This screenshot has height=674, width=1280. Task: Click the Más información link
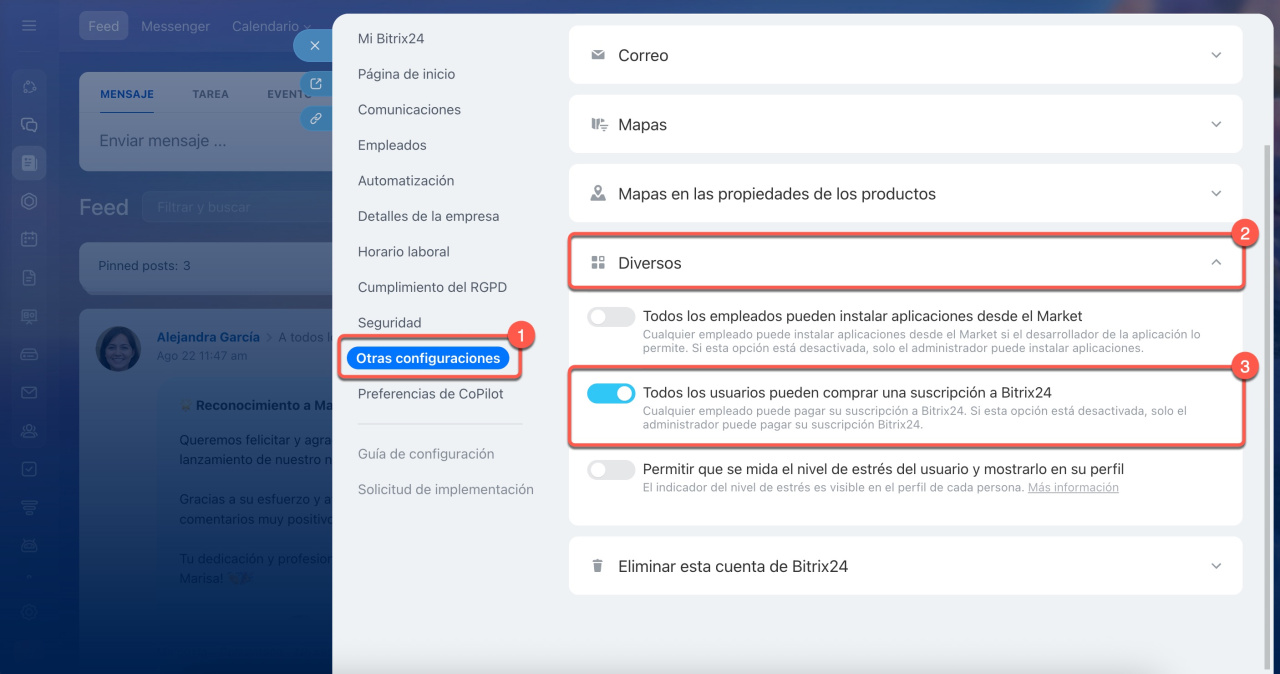(x=1073, y=487)
